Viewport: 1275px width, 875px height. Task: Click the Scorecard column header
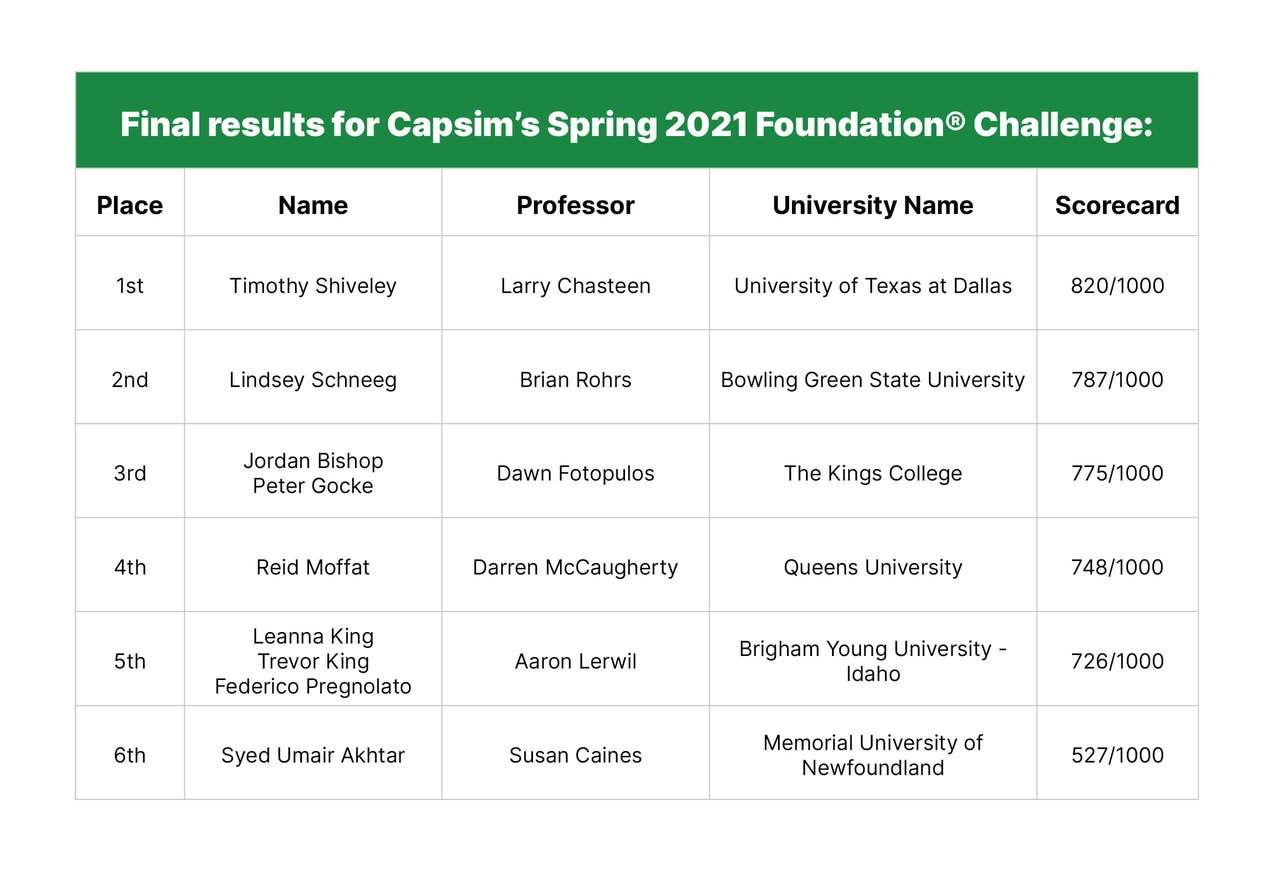(x=1117, y=205)
